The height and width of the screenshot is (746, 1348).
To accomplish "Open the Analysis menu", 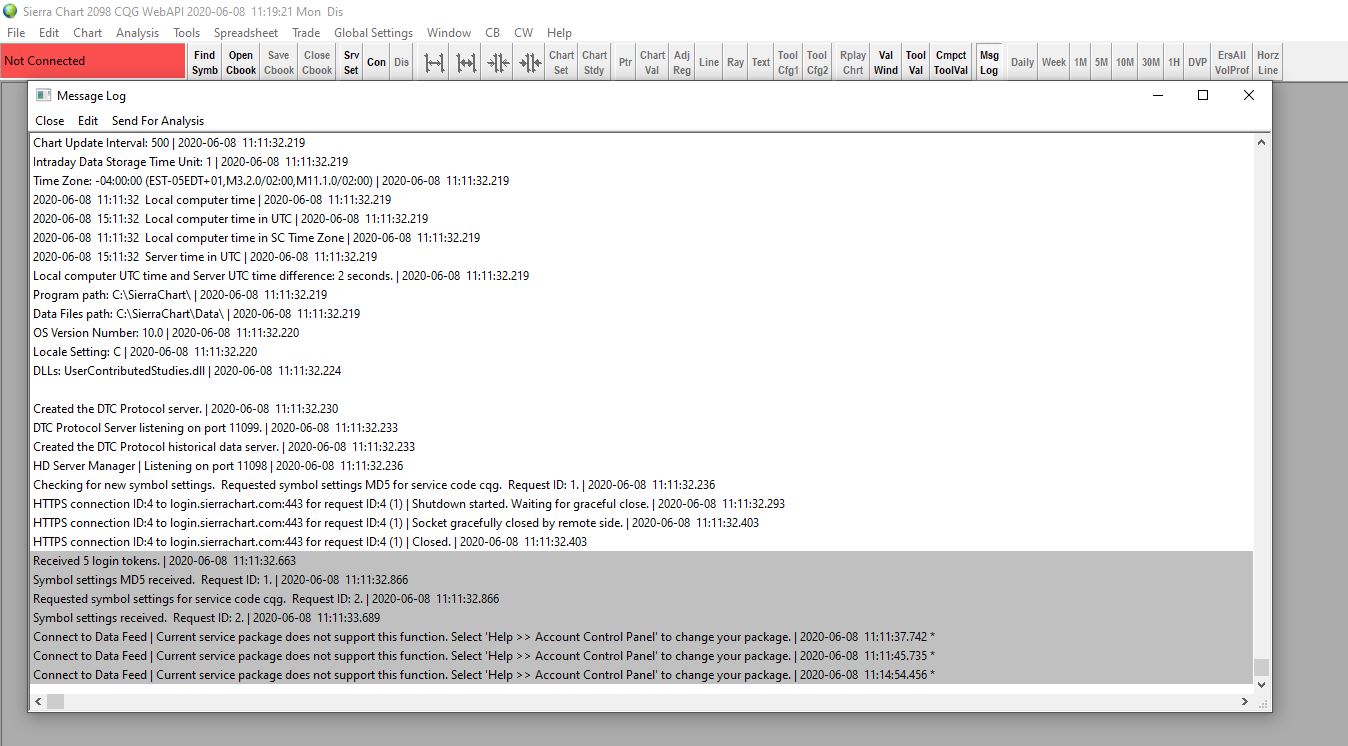I will pyautogui.click(x=137, y=33).
